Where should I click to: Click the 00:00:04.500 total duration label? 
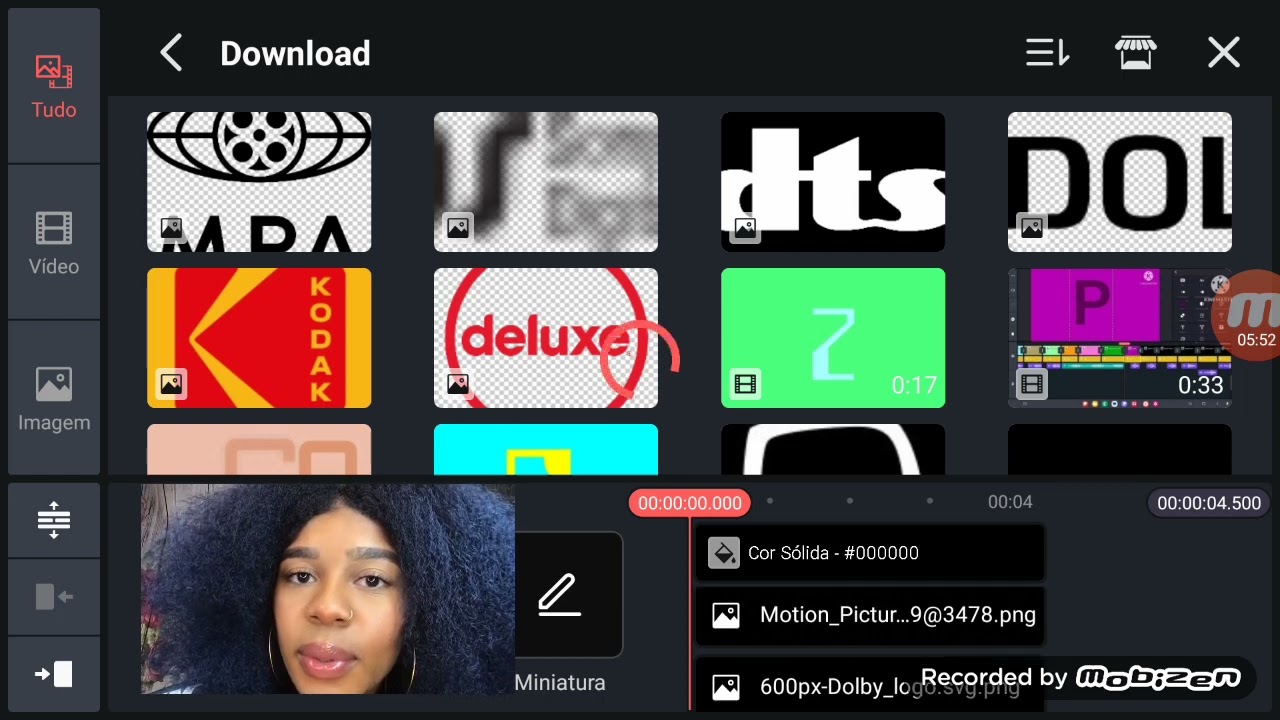click(1209, 503)
